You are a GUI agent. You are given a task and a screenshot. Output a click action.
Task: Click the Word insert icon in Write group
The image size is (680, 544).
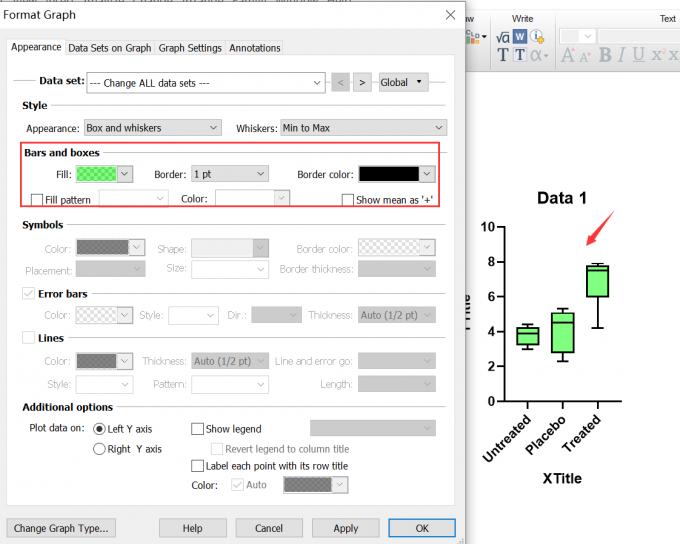point(520,36)
